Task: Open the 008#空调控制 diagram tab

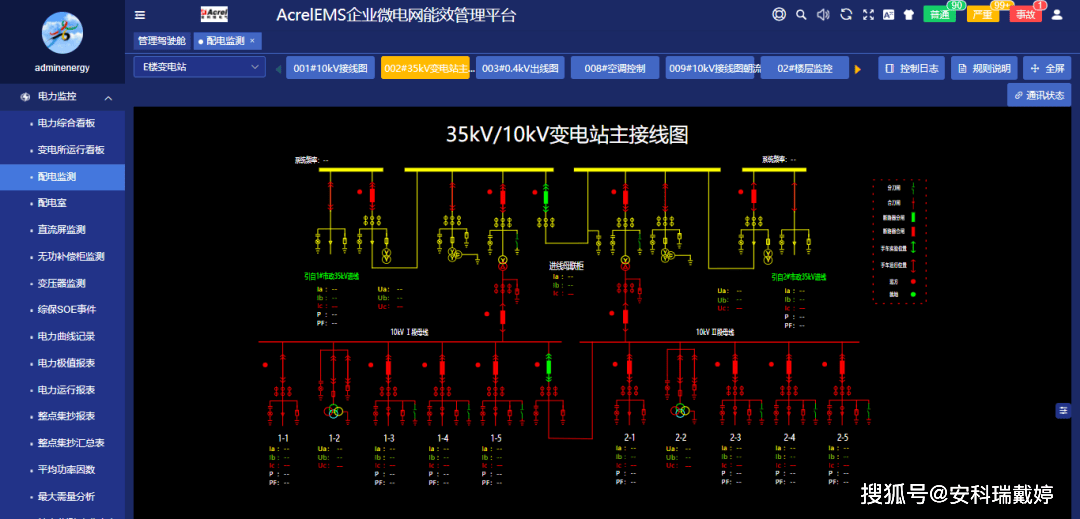Action: (615, 68)
